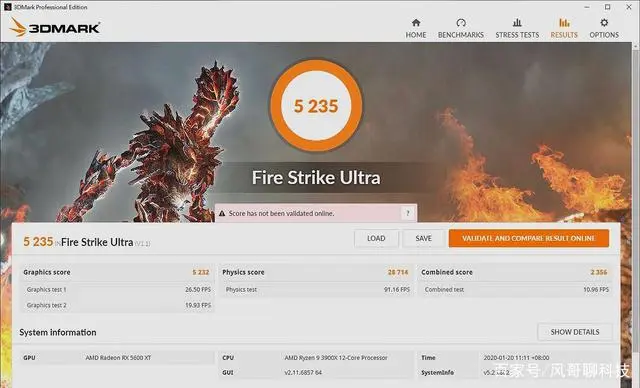Open the STRESS TESTS section
This screenshot has height=388, width=640.
(517, 29)
